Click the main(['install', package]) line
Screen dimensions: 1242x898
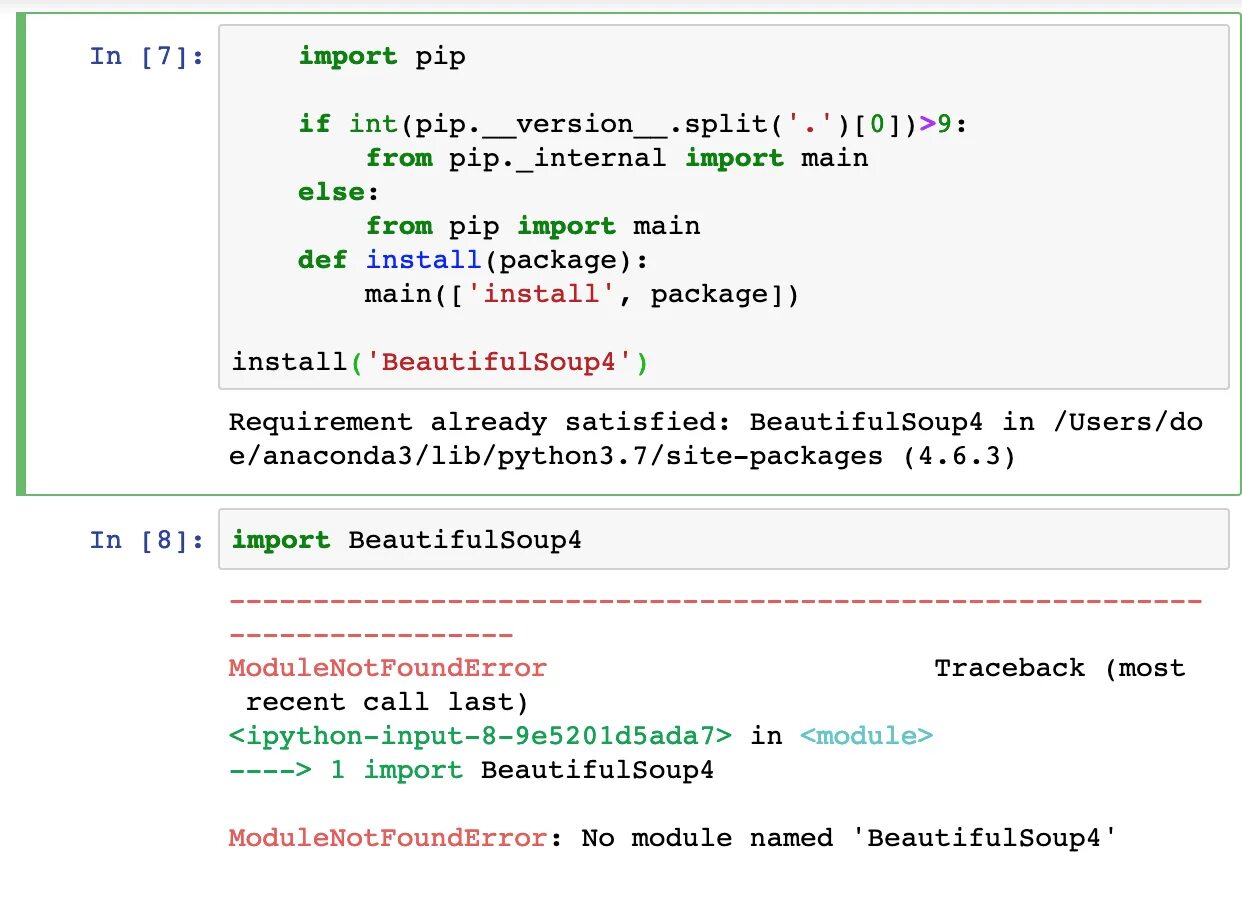click(583, 294)
